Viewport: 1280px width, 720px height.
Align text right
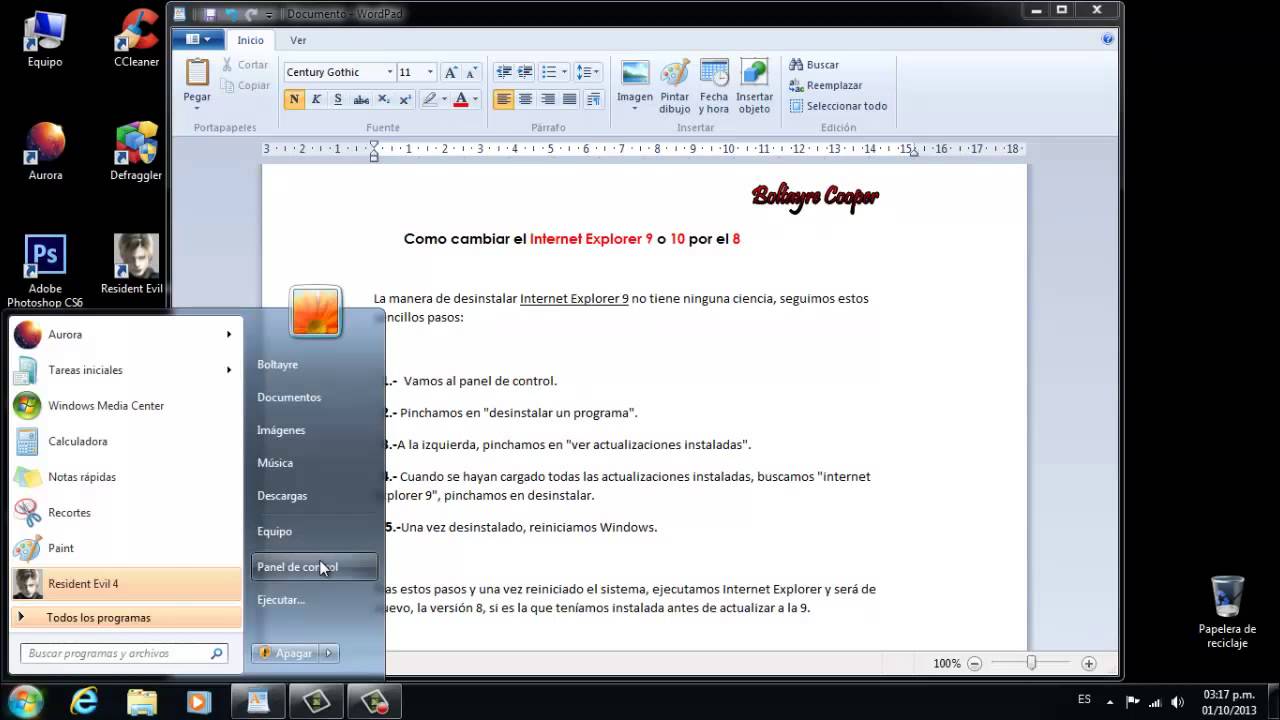(548, 99)
